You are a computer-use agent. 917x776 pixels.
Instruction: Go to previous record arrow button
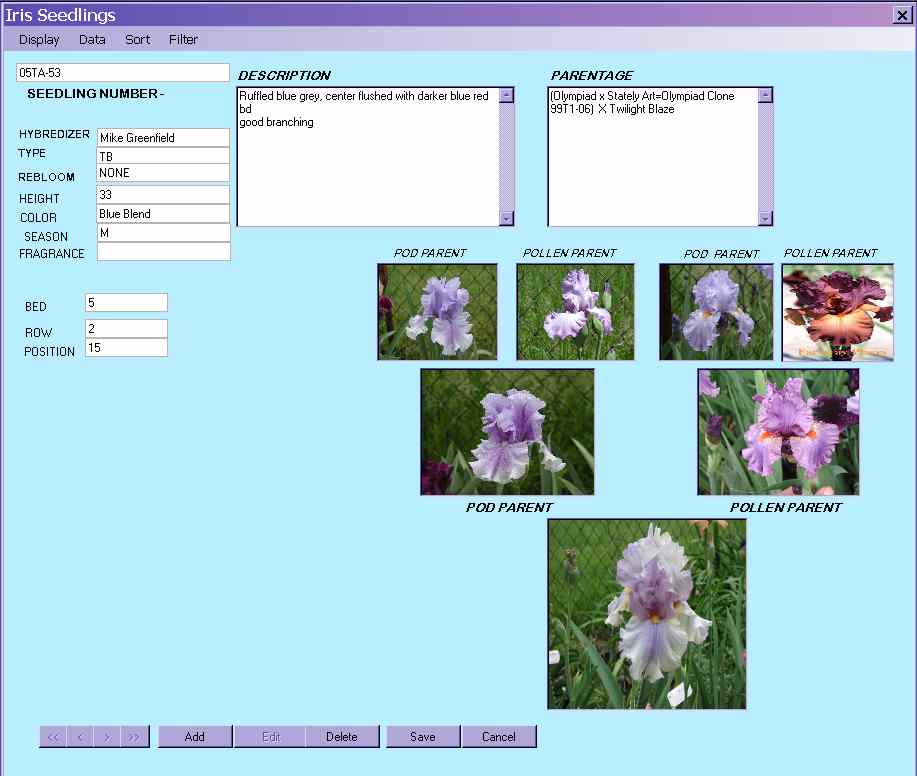pos(80,737)
